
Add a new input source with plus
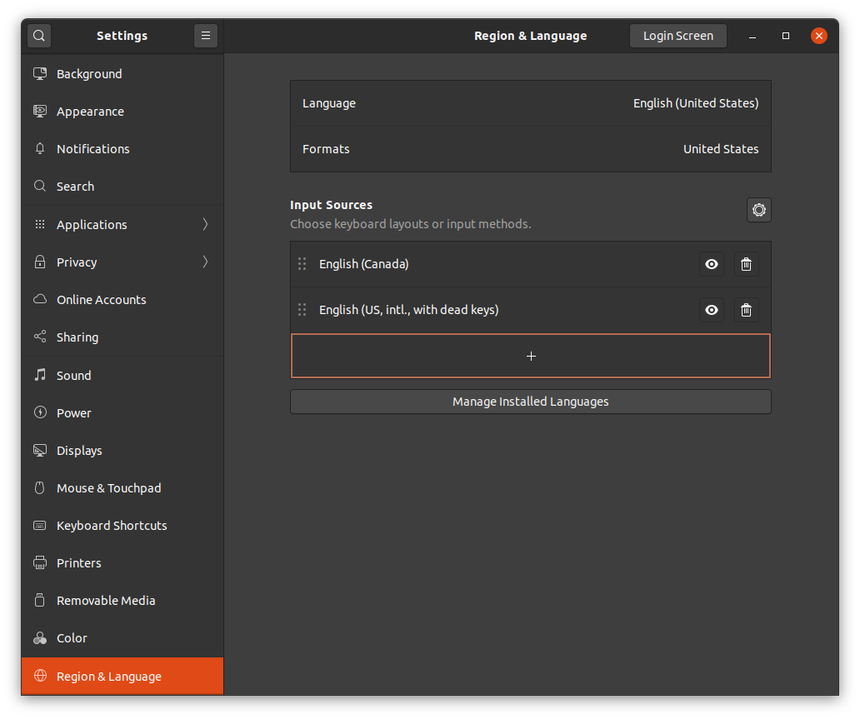[530, 356]
